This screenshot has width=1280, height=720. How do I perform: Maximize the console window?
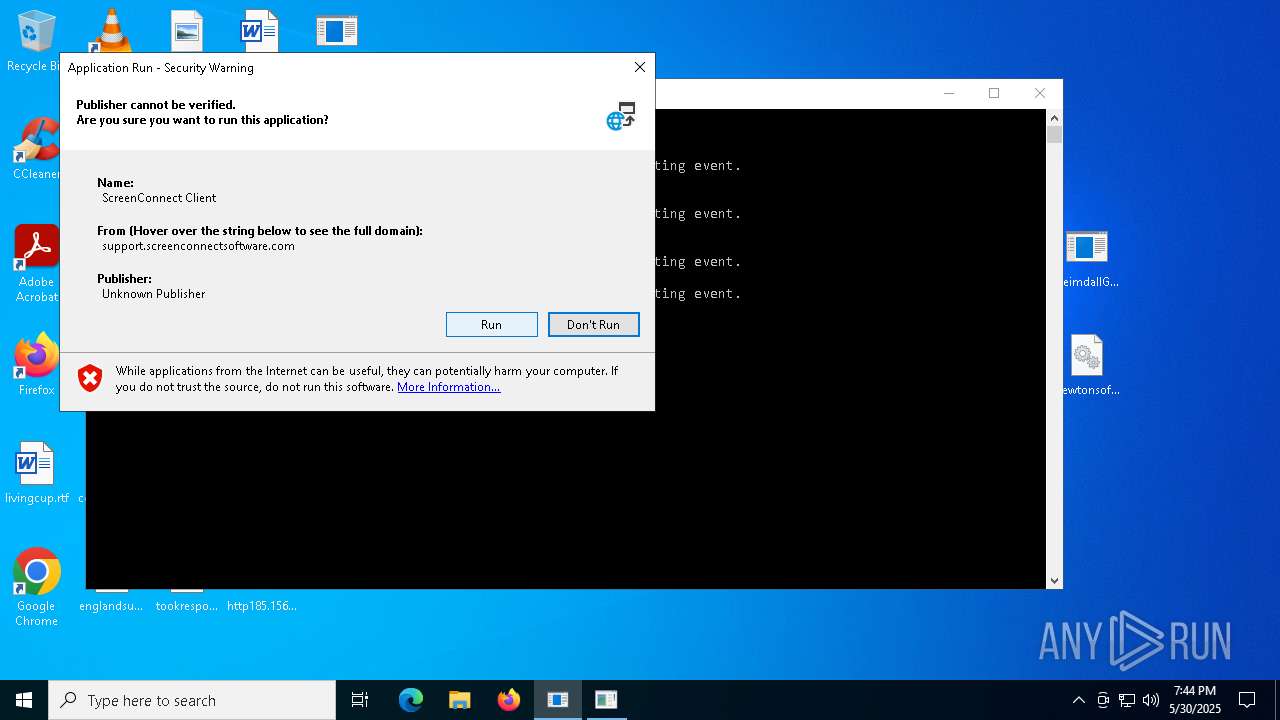(994, 93)
